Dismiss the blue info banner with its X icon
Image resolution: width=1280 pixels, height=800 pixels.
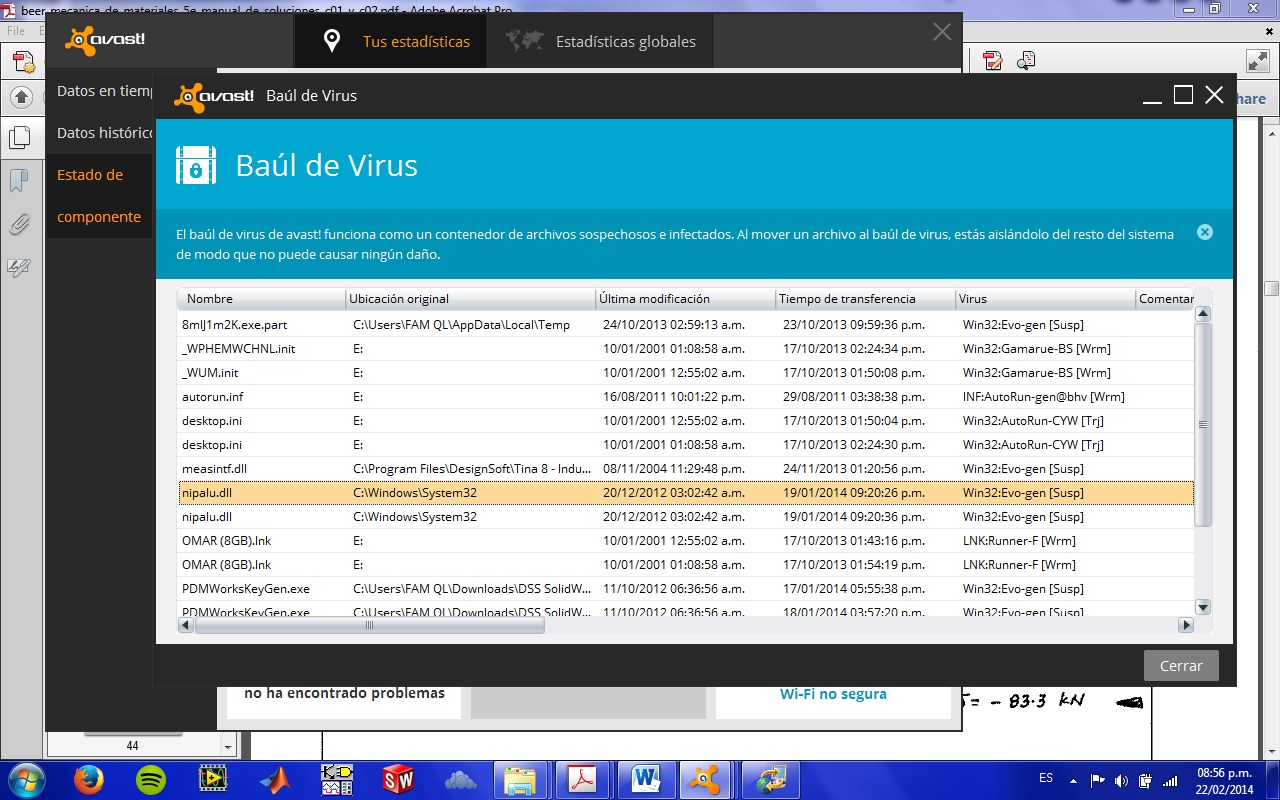(x=1205, y=232)
